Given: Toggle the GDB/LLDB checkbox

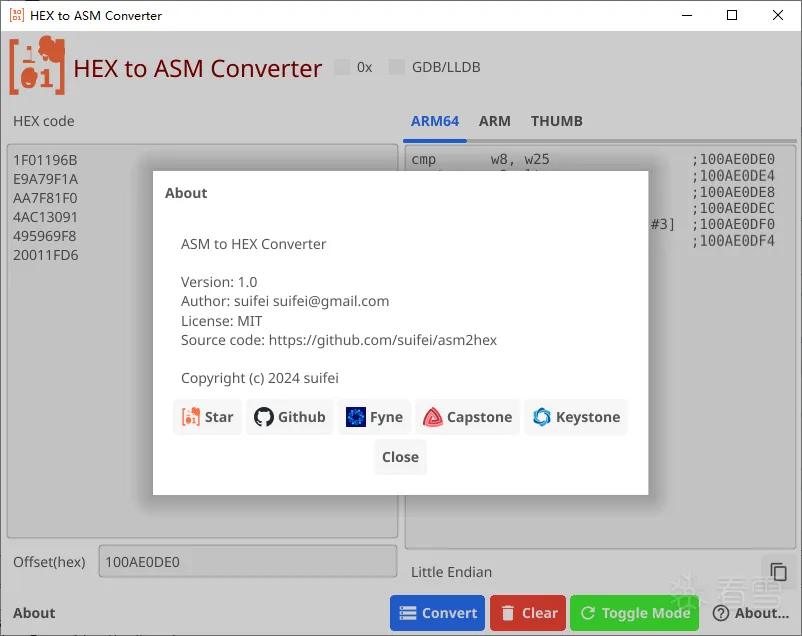Looking at the screenshot, I should pyautogui.click(x=397, y=67).
